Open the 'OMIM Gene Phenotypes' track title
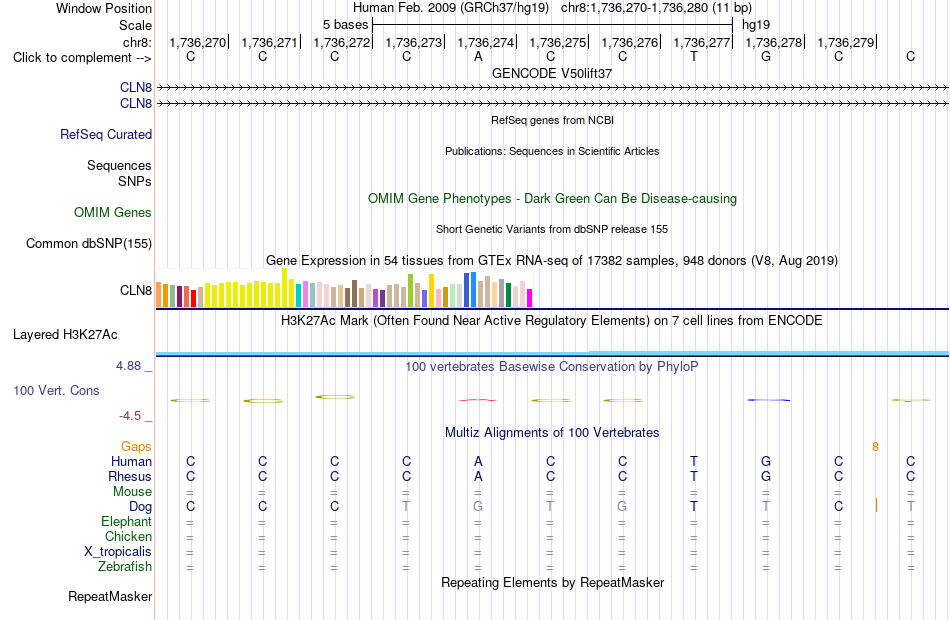Image resolution: width=950 pixels, height=620 pixels. [552, 199]
